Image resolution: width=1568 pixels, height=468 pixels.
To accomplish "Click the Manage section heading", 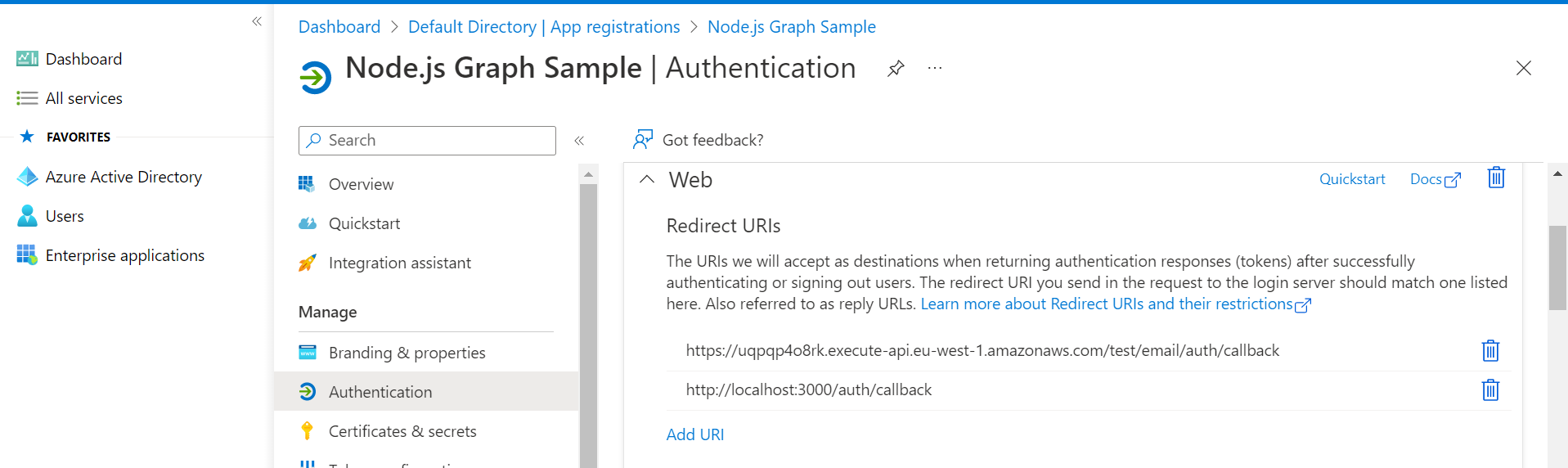I will click(327, 312).
